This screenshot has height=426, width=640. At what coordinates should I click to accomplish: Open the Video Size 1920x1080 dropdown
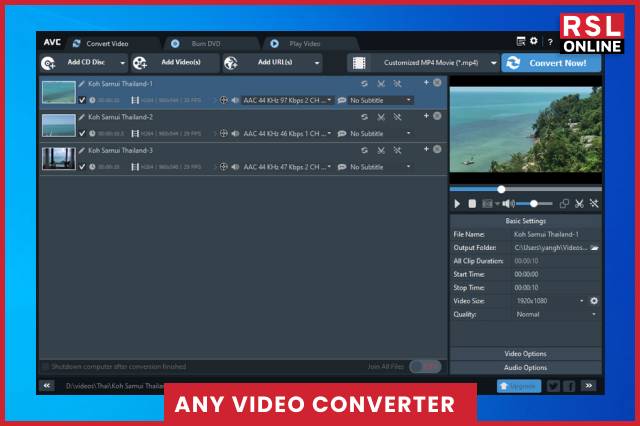(x=550, y=301)
